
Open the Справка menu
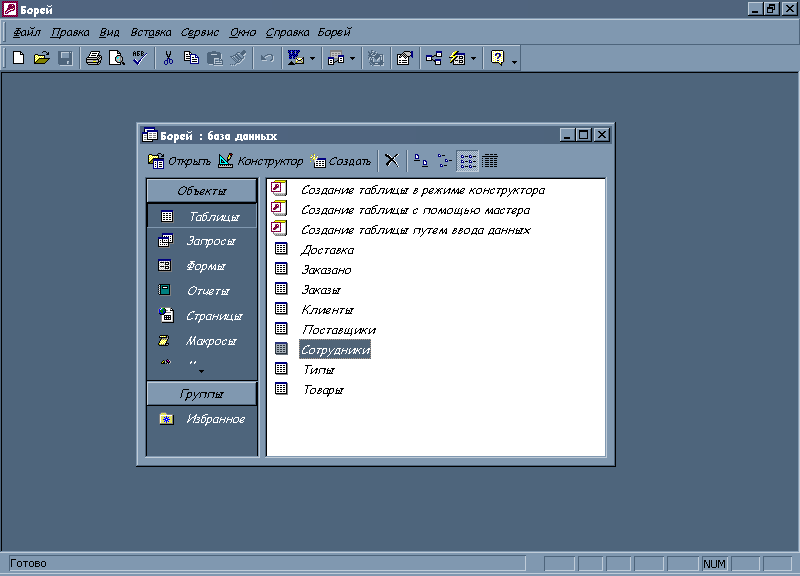(287, 32)
